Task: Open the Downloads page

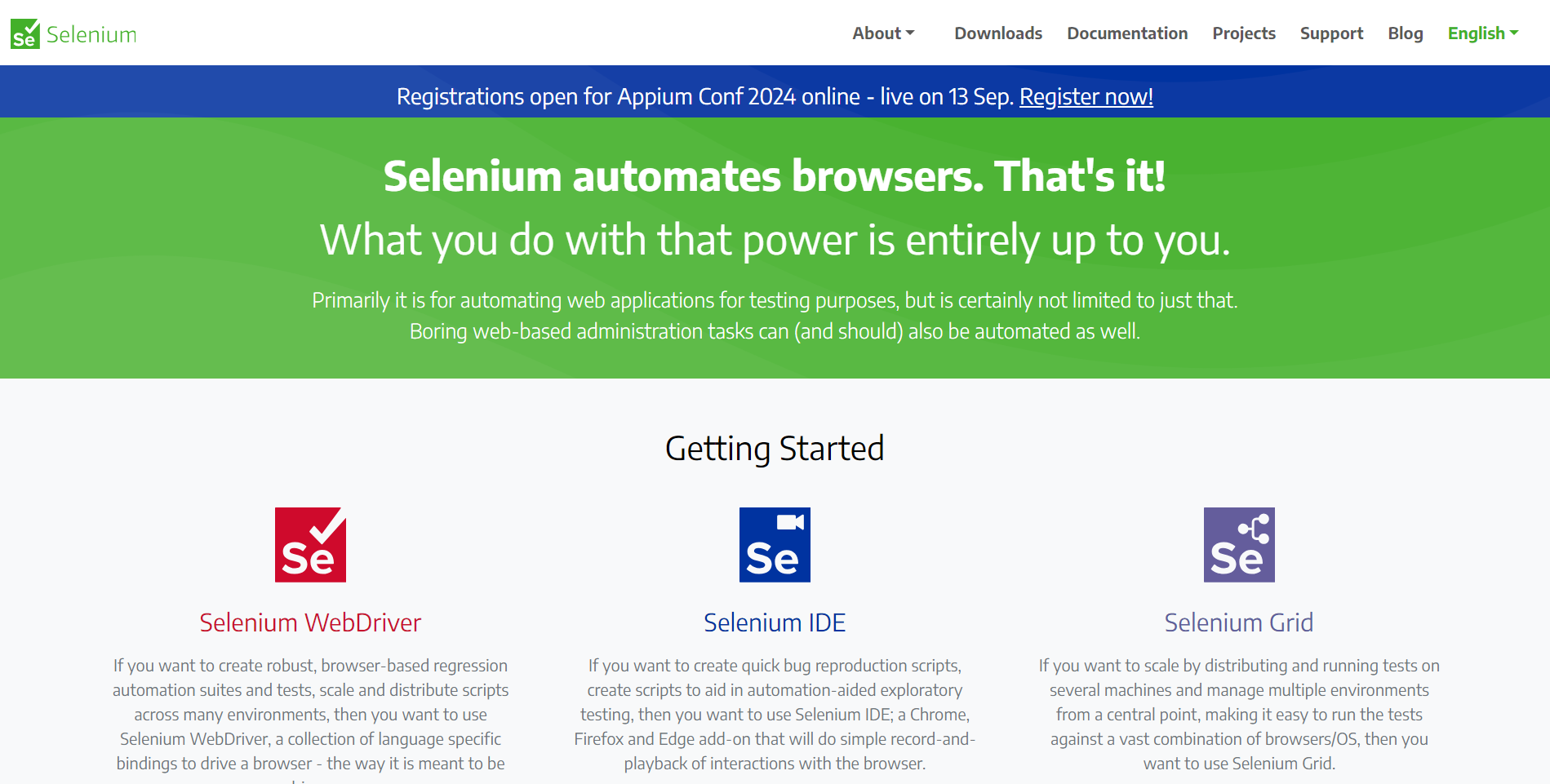Action: [997, 33]
